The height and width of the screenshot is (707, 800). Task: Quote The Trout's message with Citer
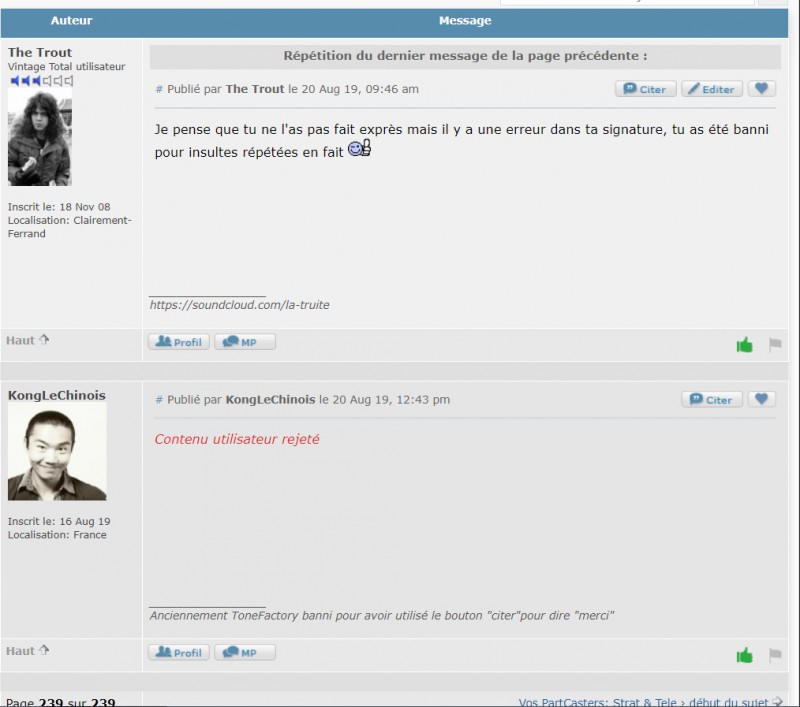[645, 89]
